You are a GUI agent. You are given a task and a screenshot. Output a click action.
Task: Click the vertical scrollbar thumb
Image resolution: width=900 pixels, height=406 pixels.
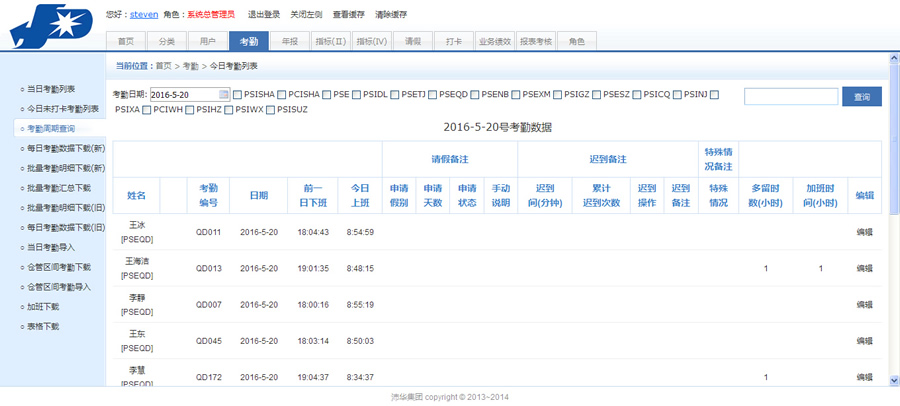tap(894, 138)
